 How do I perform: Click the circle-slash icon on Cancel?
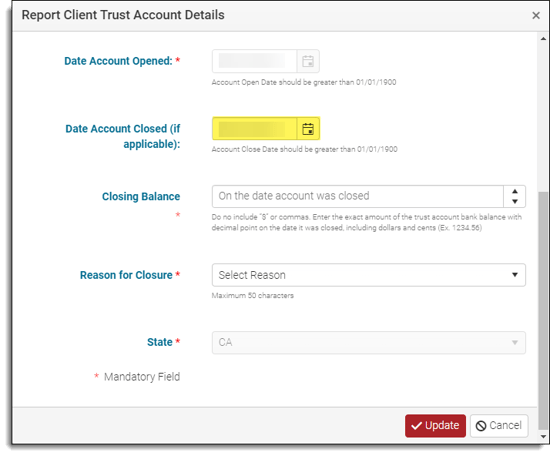pos(481,426)
